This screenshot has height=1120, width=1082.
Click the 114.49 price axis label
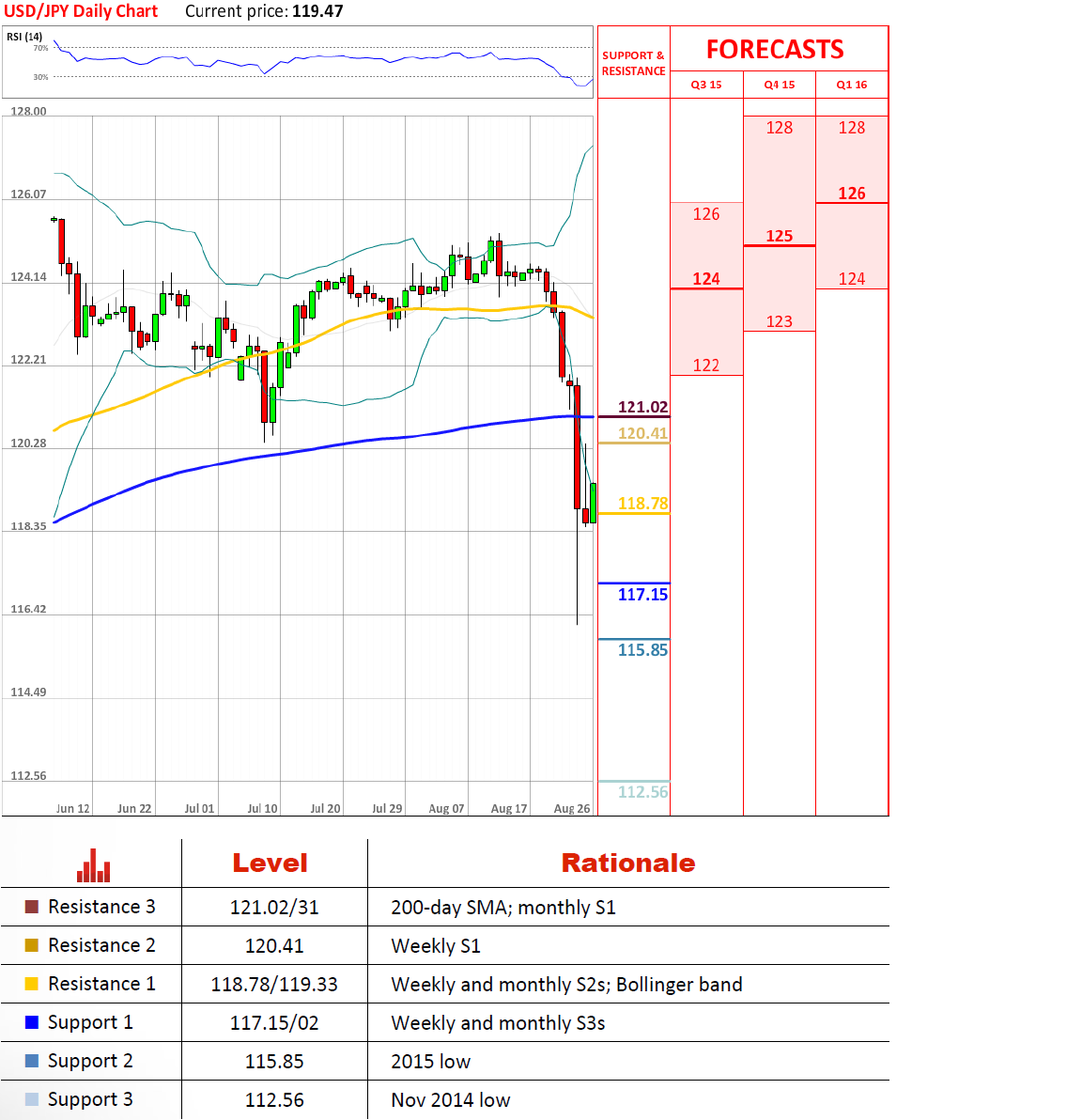(x=28, y=692)
